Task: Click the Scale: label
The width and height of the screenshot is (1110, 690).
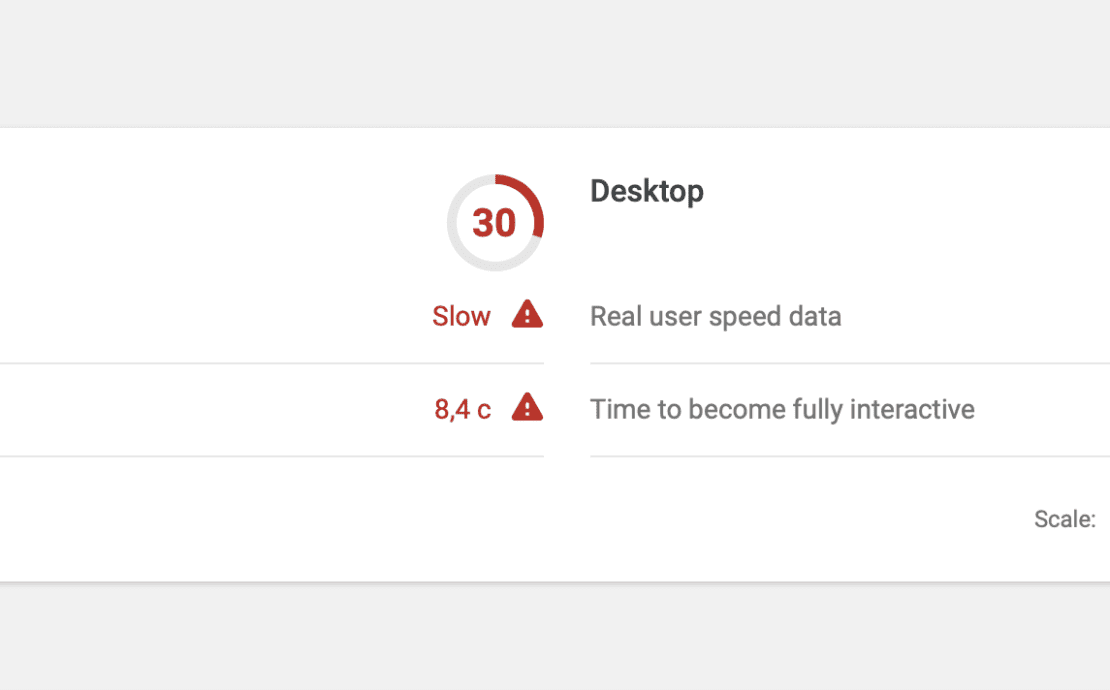Action: 1065,519
